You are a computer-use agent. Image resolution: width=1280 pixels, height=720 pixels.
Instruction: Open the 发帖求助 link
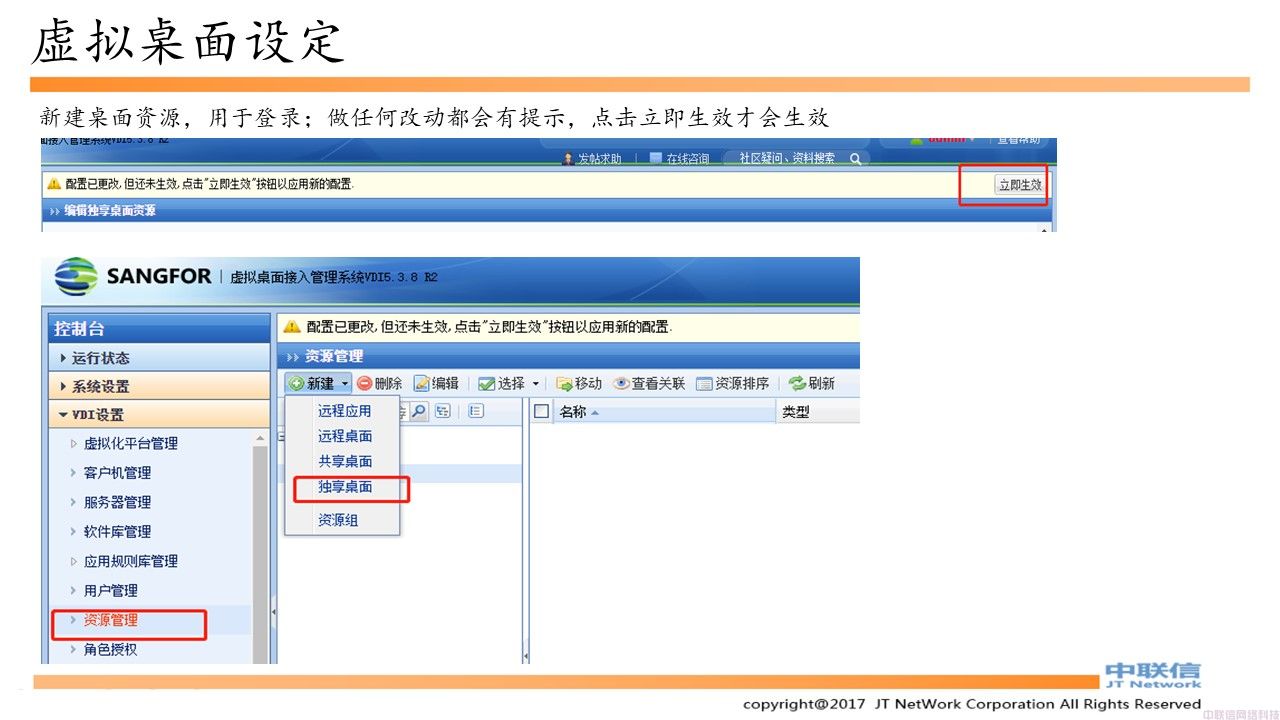pyautogui.click(x=591, y=159)
